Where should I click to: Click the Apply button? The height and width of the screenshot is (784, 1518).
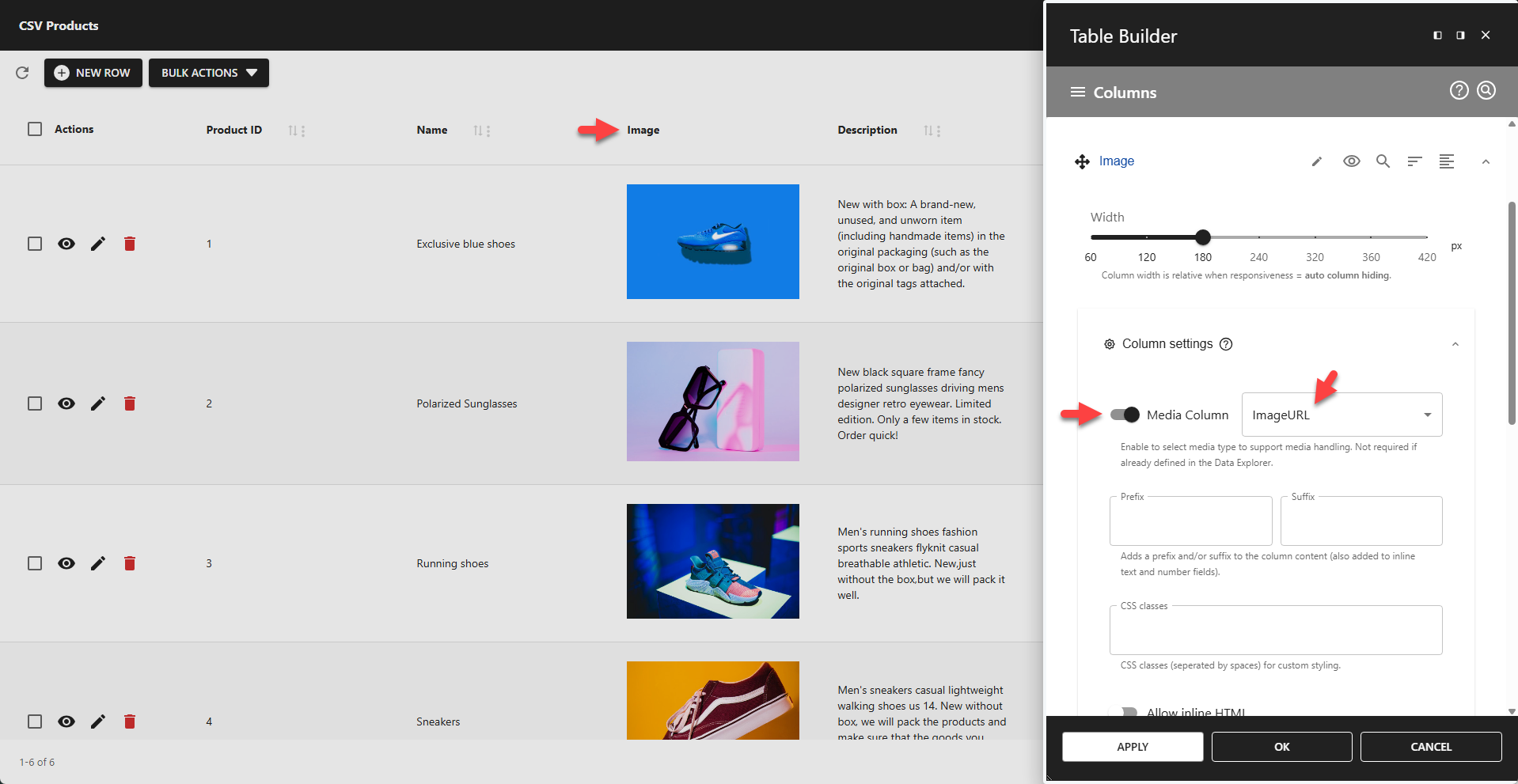coord(1132,747)
